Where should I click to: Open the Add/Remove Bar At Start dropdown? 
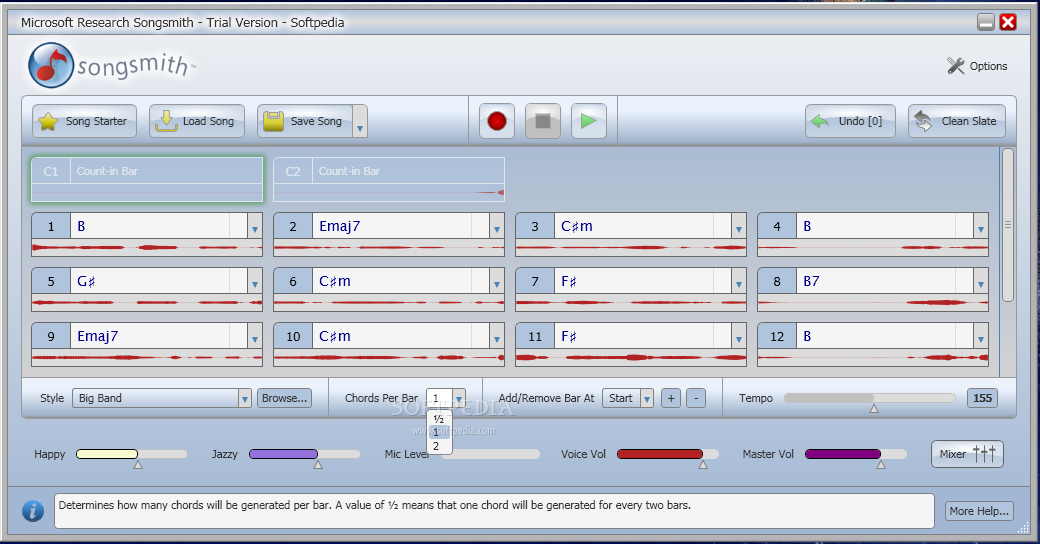tap(647, 398)
